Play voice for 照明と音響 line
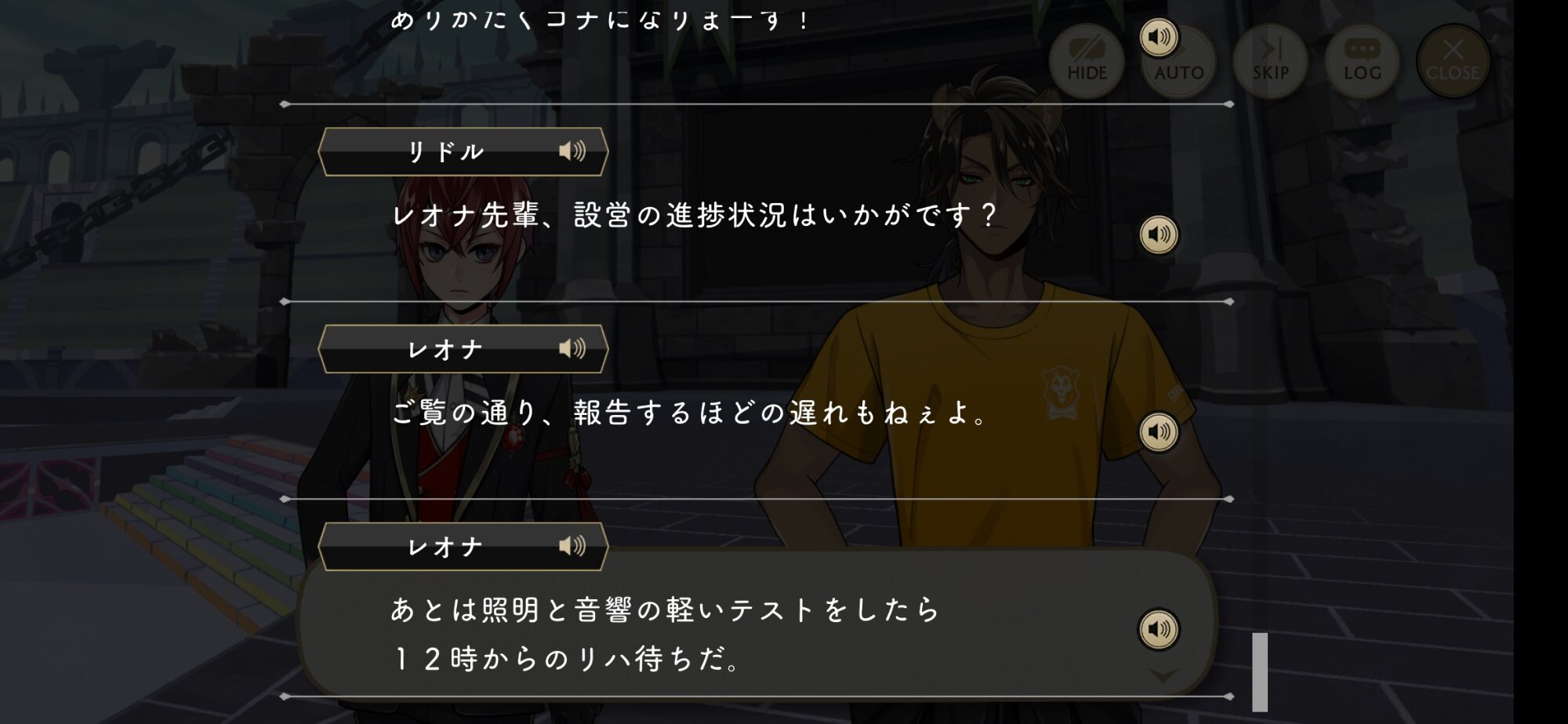 point(1159,629)
